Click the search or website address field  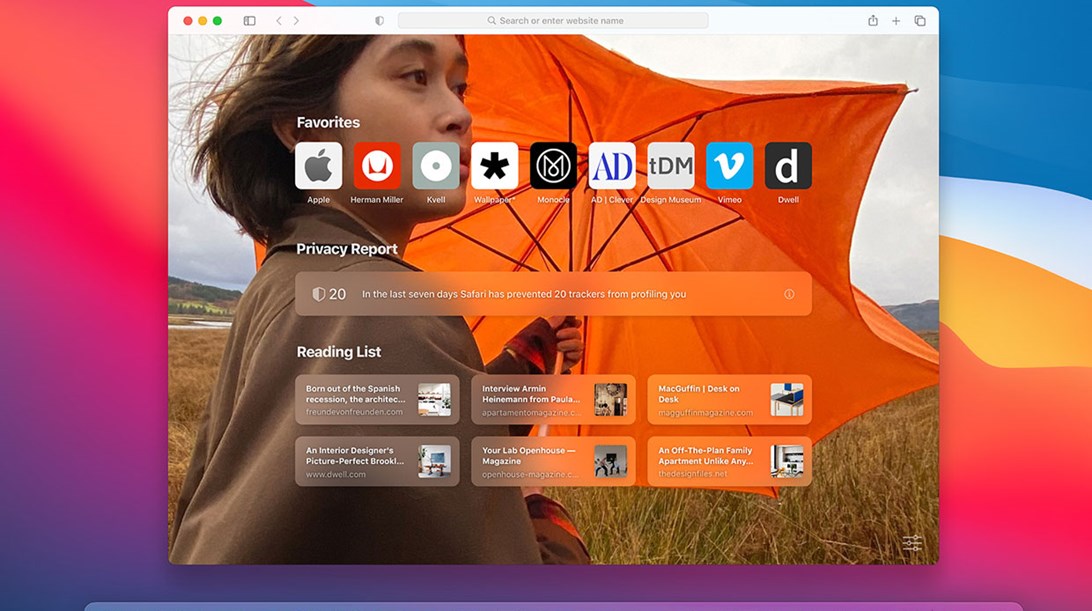(x=553, y=21)
